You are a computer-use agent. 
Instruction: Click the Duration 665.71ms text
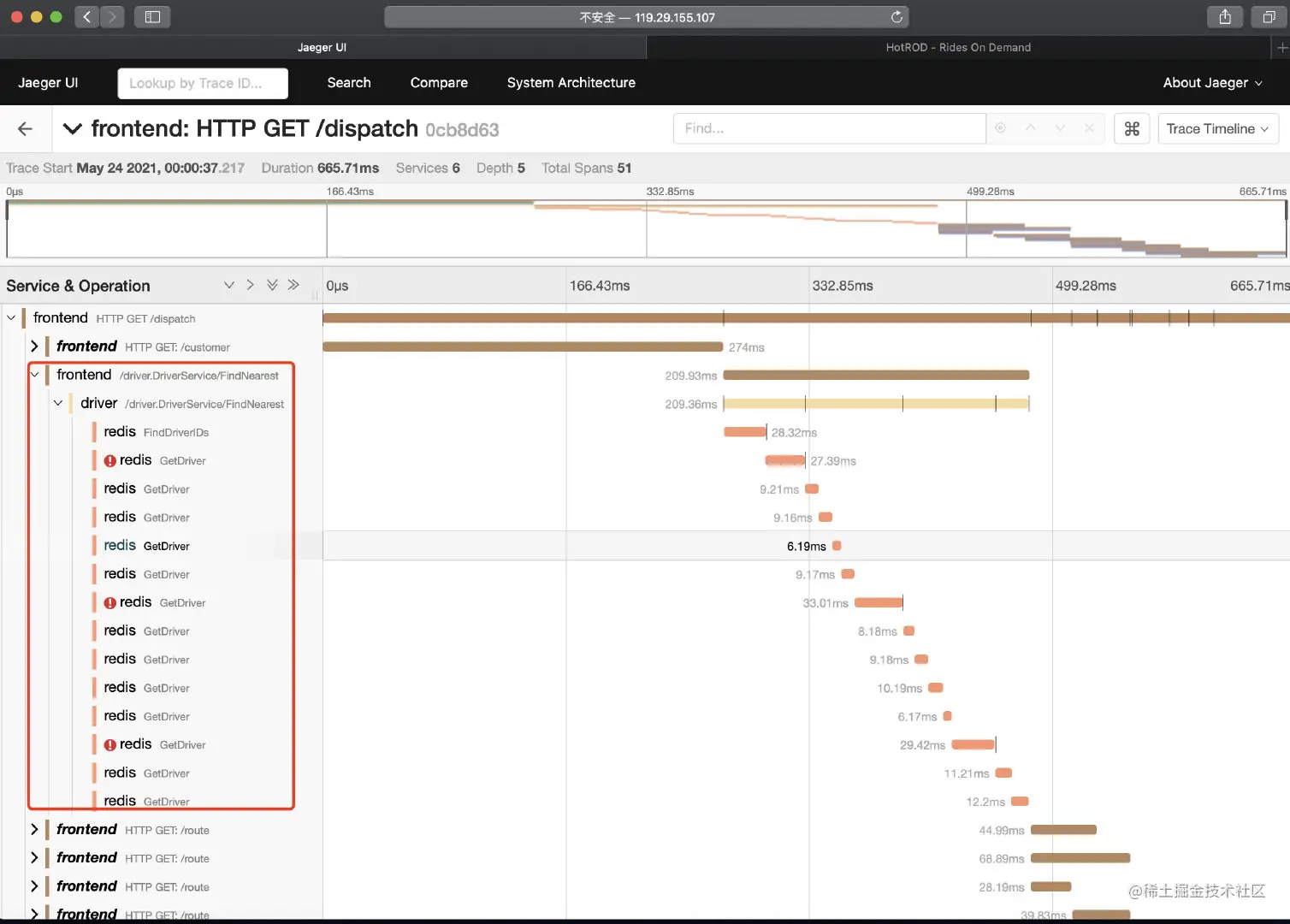pyautogui.click(x=320, y=168)
